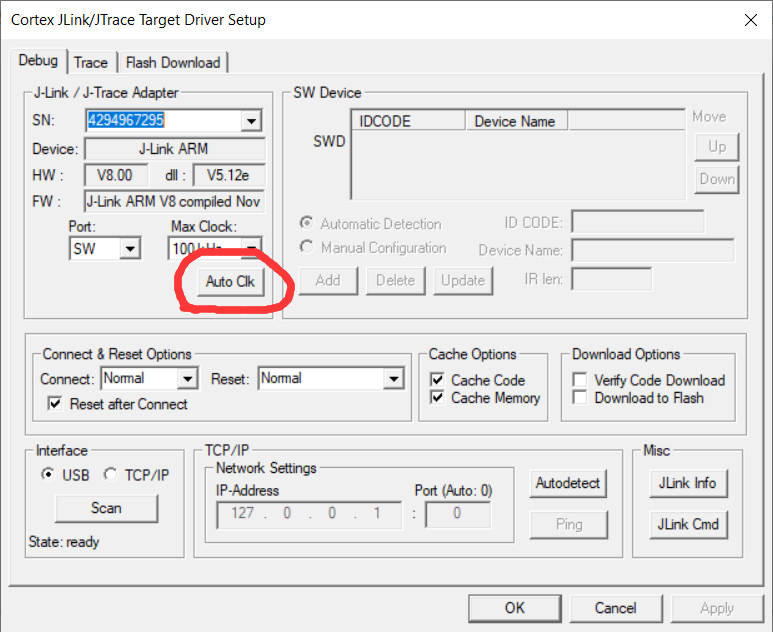The height and width of the screenshot is (632, 773).
Task: Click the dll V5.12e value
Action: click(x=229, y=175)
